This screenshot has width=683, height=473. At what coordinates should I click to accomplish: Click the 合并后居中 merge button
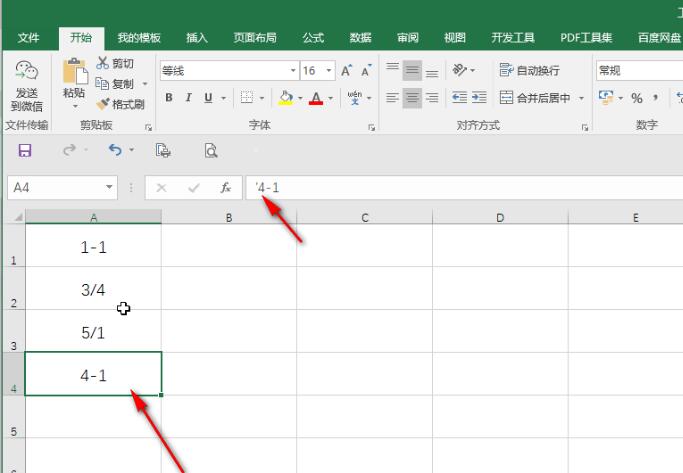click(541, 98)
